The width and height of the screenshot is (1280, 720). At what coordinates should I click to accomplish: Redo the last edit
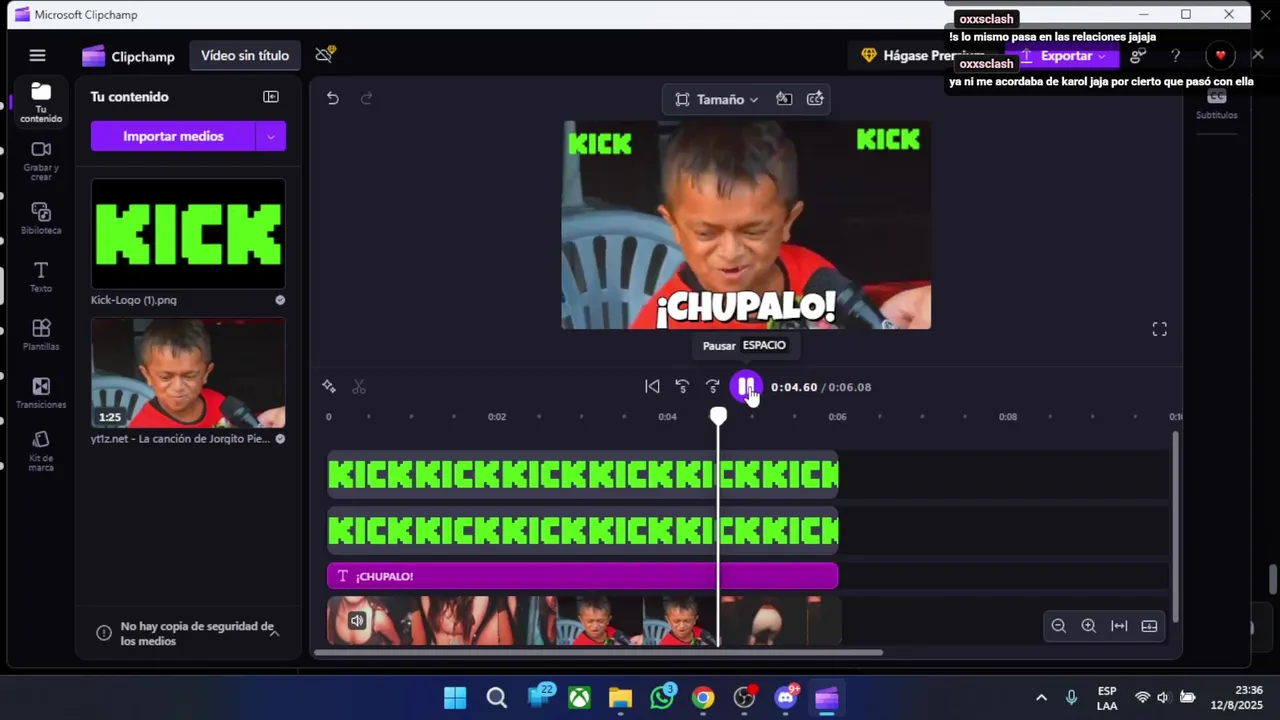[367, 98]
